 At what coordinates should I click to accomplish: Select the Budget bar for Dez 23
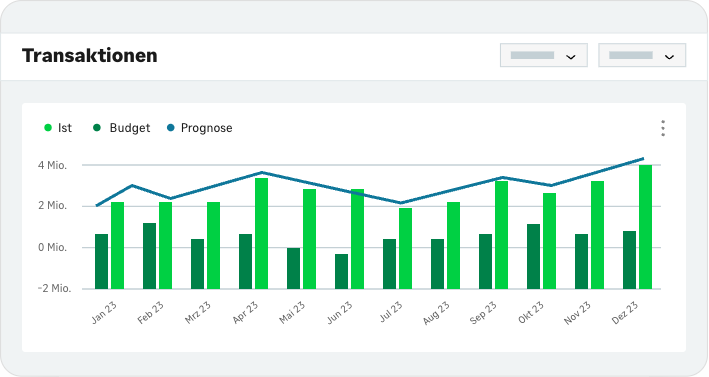click(629, 260)
